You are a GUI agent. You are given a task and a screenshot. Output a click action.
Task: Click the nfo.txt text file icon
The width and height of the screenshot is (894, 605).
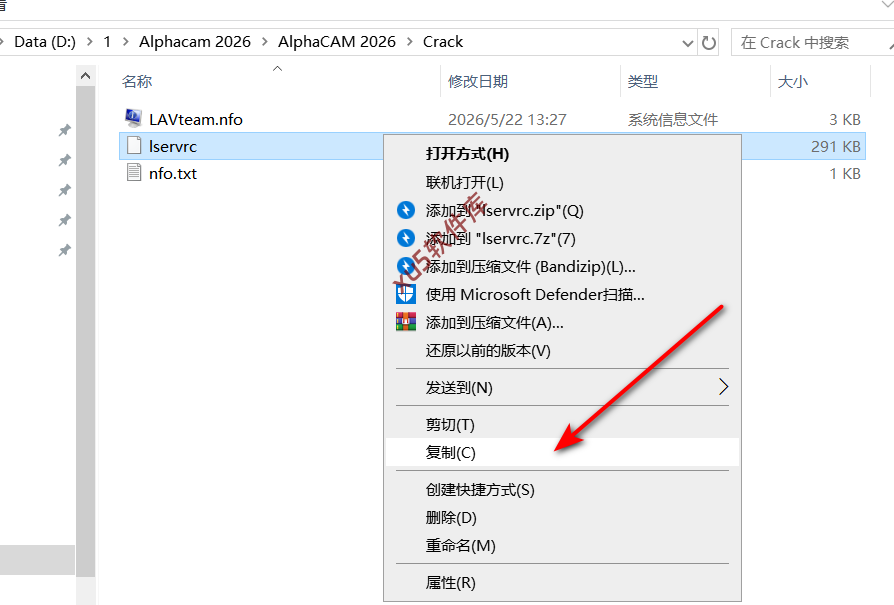[x=134, y=173]
